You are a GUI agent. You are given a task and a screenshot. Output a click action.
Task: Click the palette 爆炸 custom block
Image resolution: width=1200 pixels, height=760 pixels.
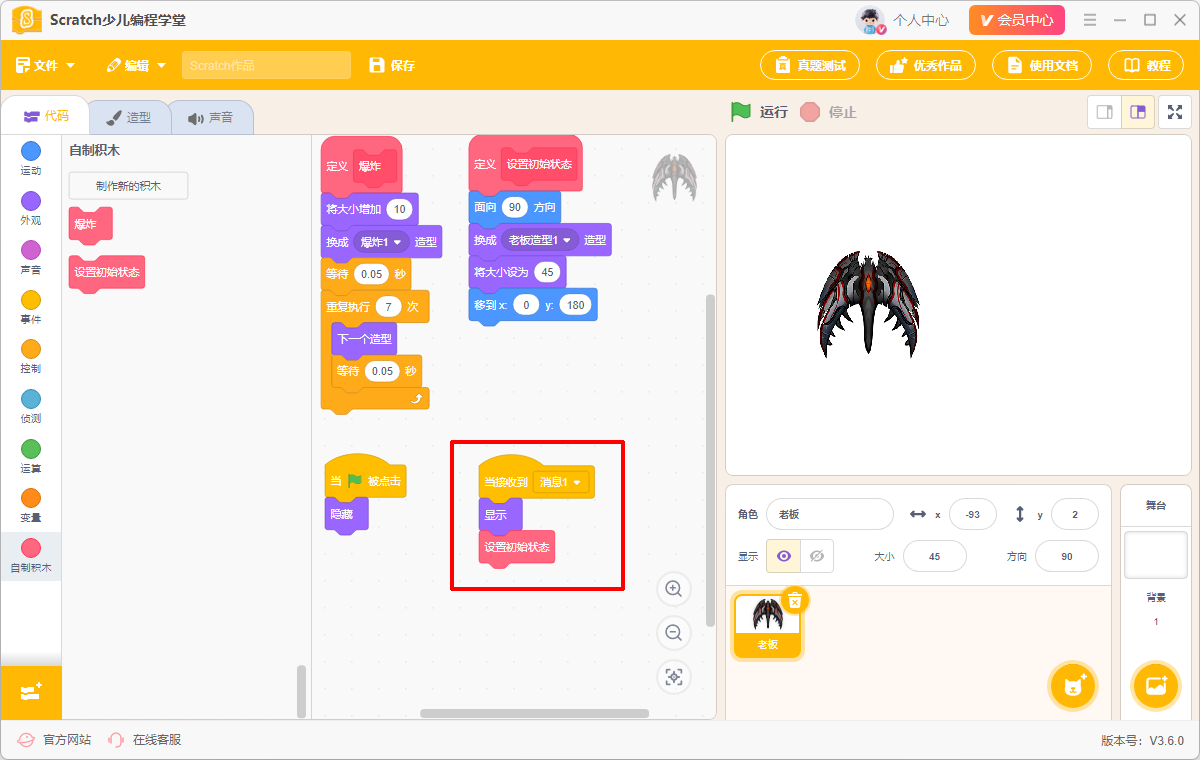90,224
